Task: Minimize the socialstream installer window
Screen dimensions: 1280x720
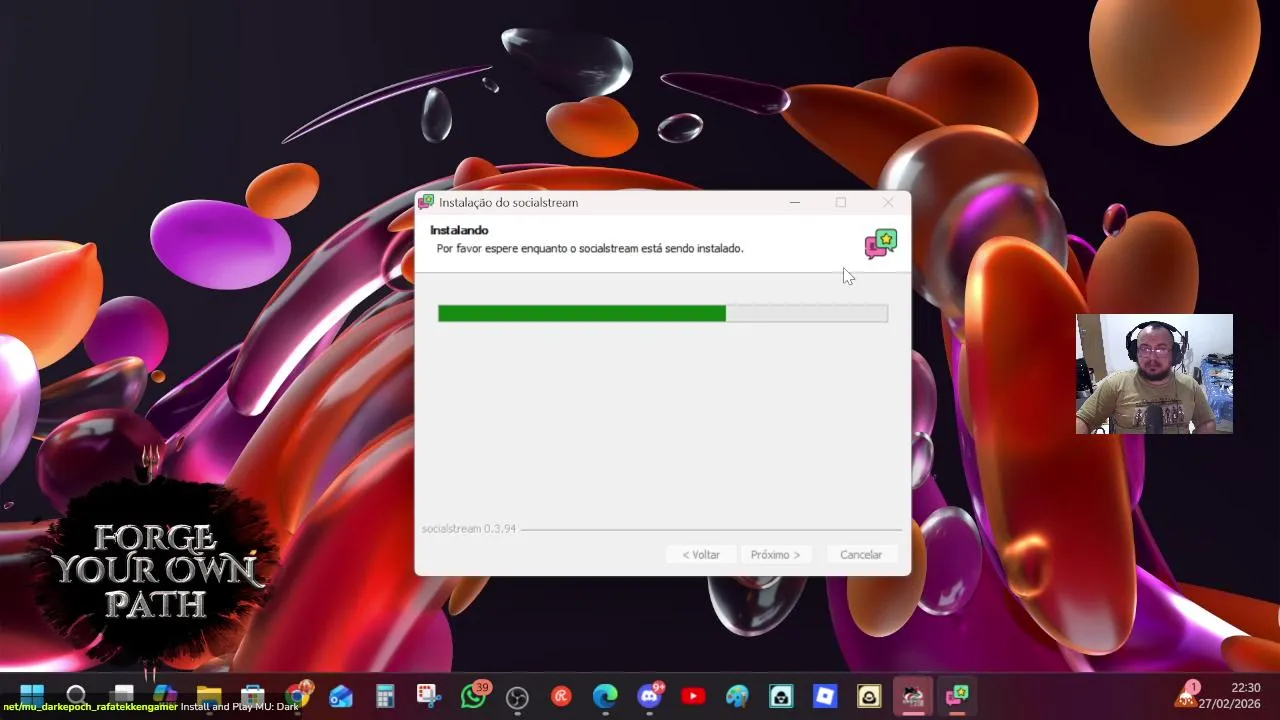Action: 795,202
